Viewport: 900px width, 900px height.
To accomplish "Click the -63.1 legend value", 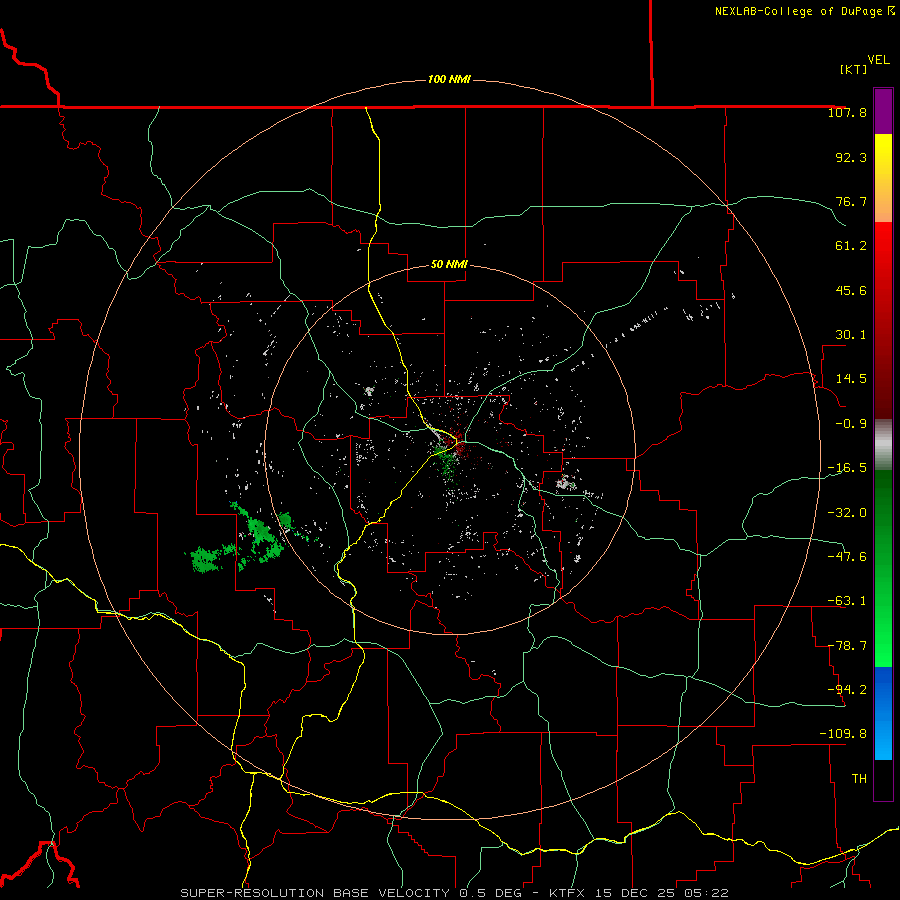I will click(x=847, y=601).
